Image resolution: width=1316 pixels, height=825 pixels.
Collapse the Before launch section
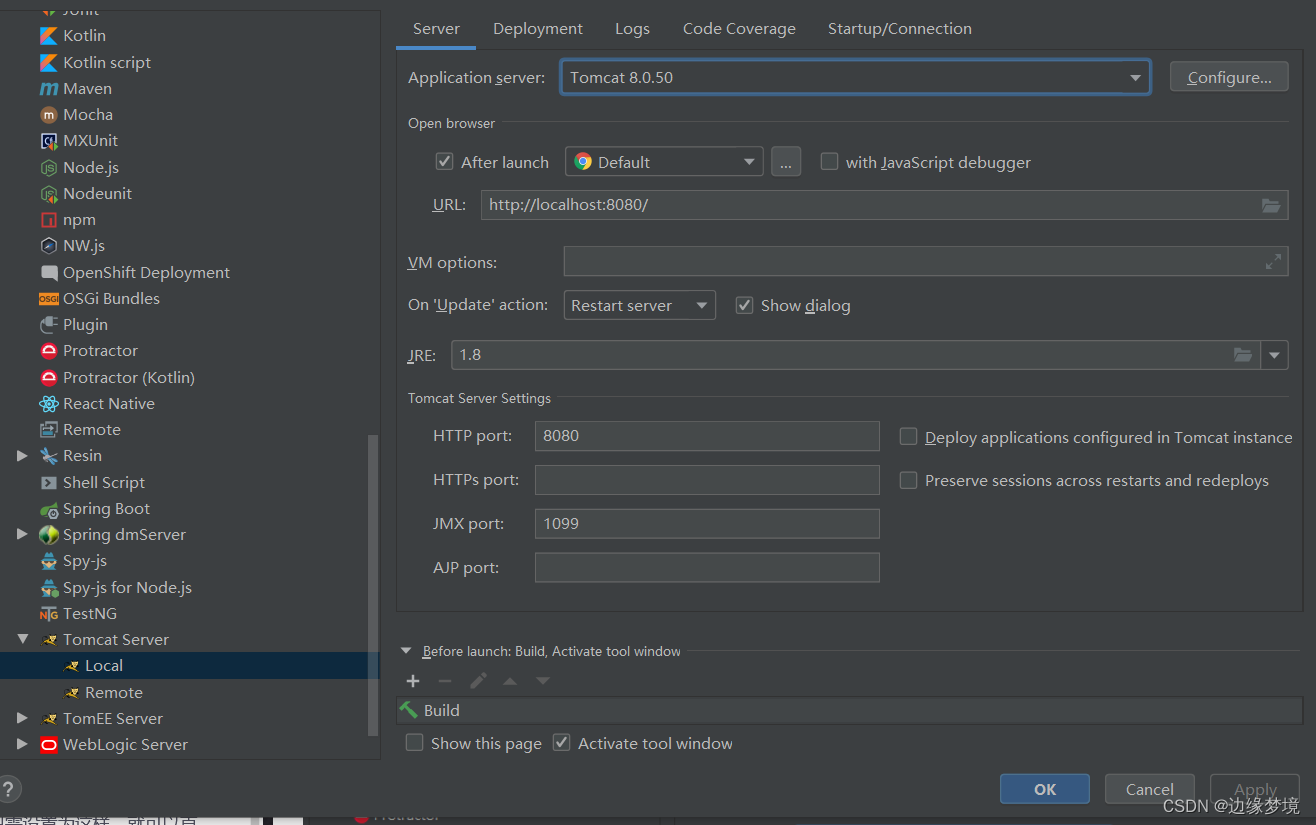[406, 651]
